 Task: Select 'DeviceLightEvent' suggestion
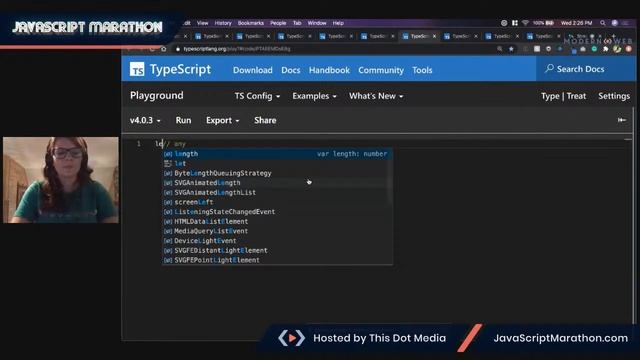pyautogui.click(x=278, y=241)
